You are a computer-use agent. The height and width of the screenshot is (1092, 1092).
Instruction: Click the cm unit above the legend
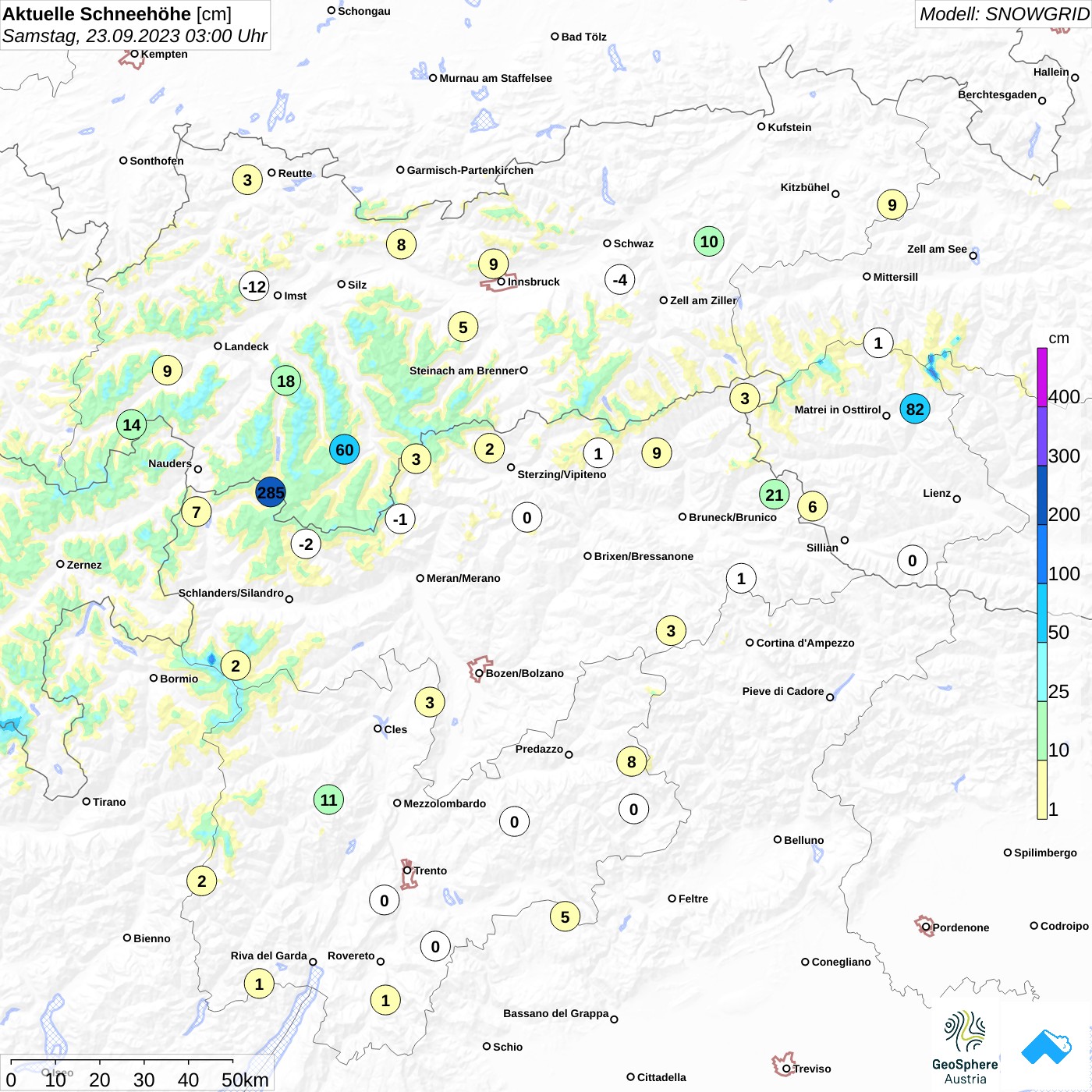[x=1058, y=338]
